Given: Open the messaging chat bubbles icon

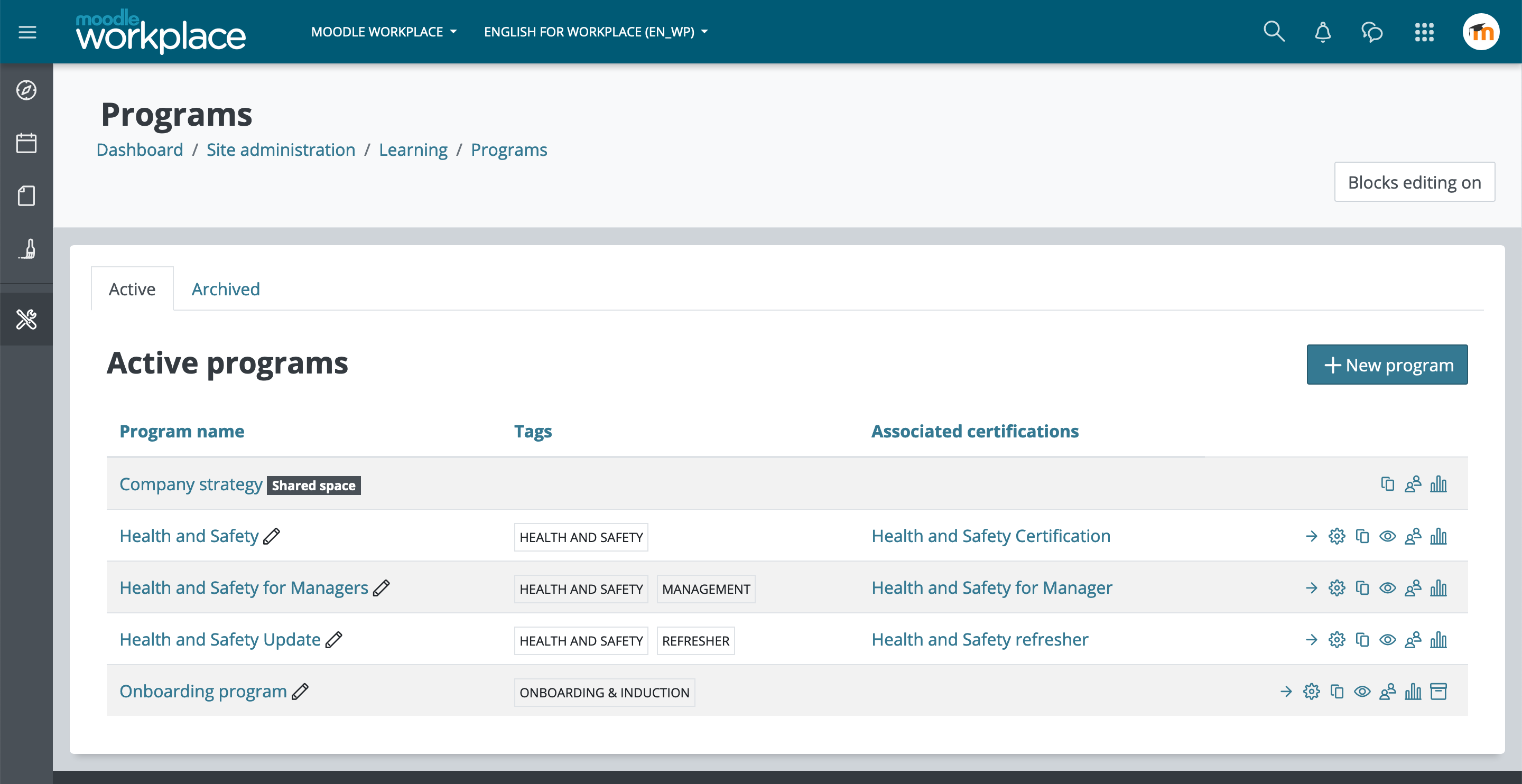Looking at the screenshot, I should coord(1371,32).
